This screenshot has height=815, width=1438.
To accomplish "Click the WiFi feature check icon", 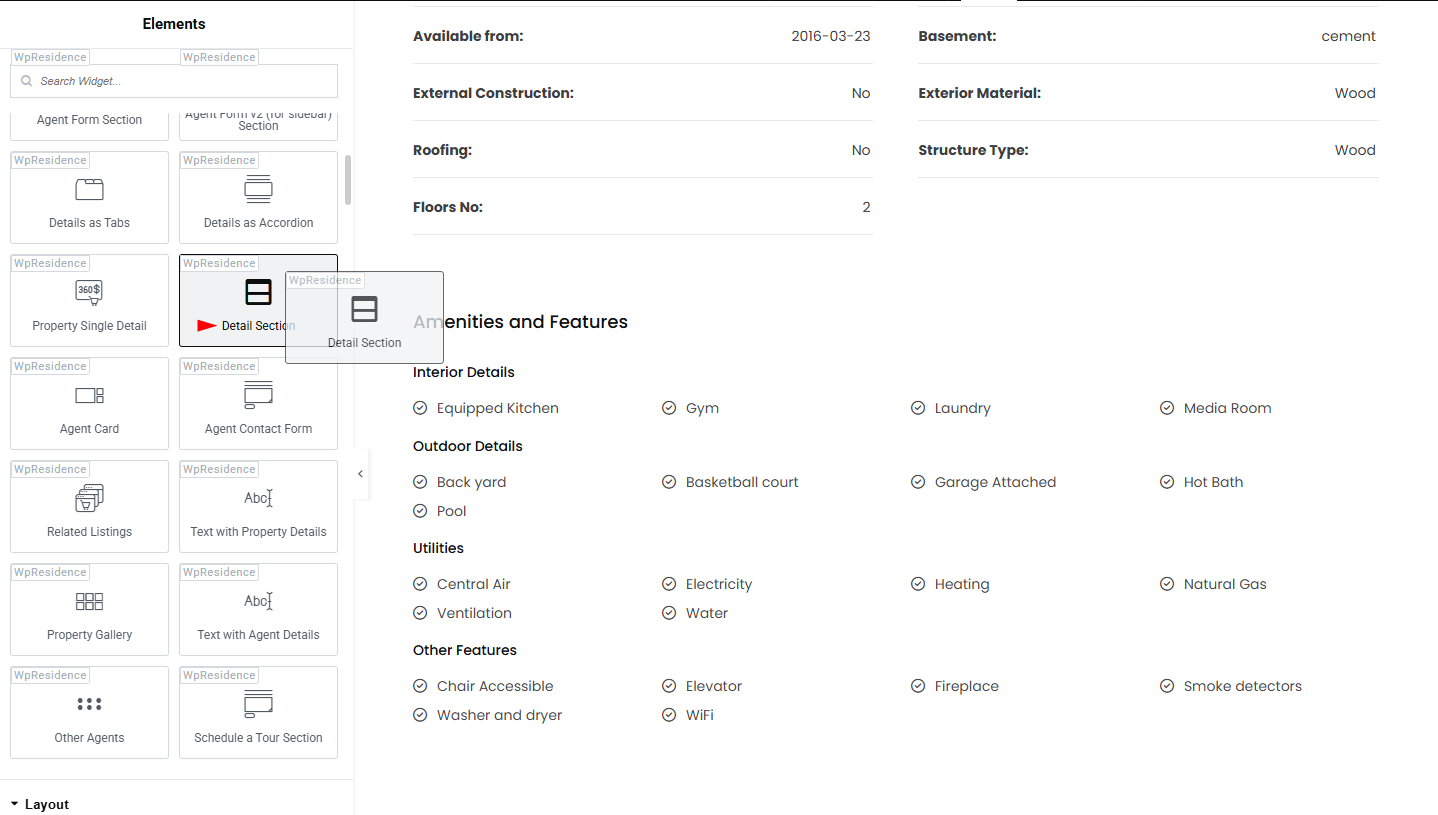I will (x=669, y=715).
